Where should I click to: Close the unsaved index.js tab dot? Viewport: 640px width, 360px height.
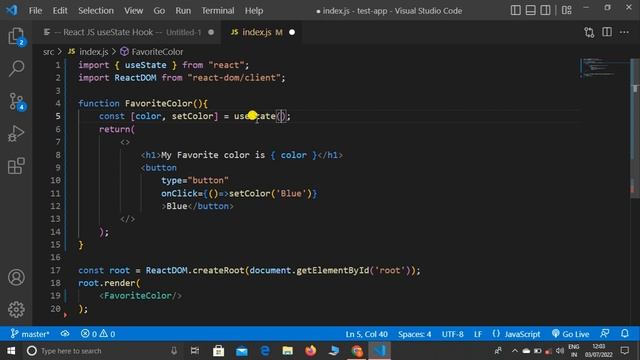[292, 32]
